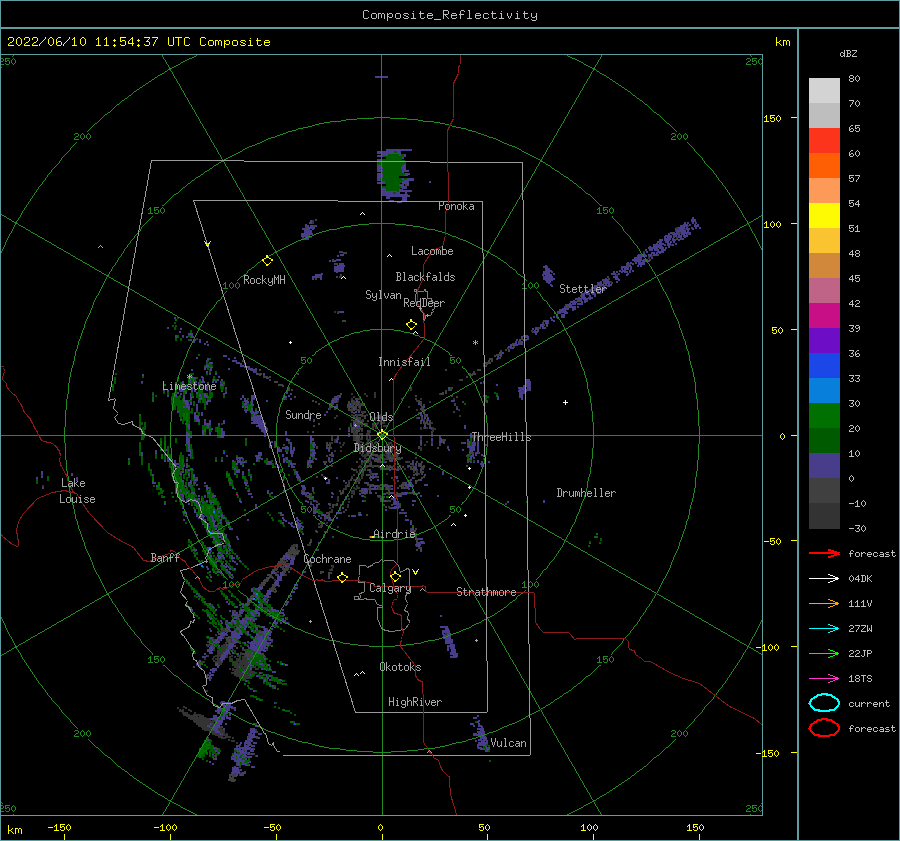Click the Drumheller city label
Image resolution: width=900 pixels, height=841 pixels.
coord(586,493)
